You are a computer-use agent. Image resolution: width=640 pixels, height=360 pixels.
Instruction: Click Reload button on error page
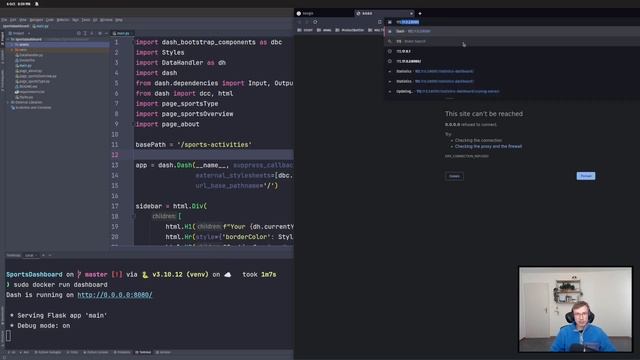[x=586, y=176]
